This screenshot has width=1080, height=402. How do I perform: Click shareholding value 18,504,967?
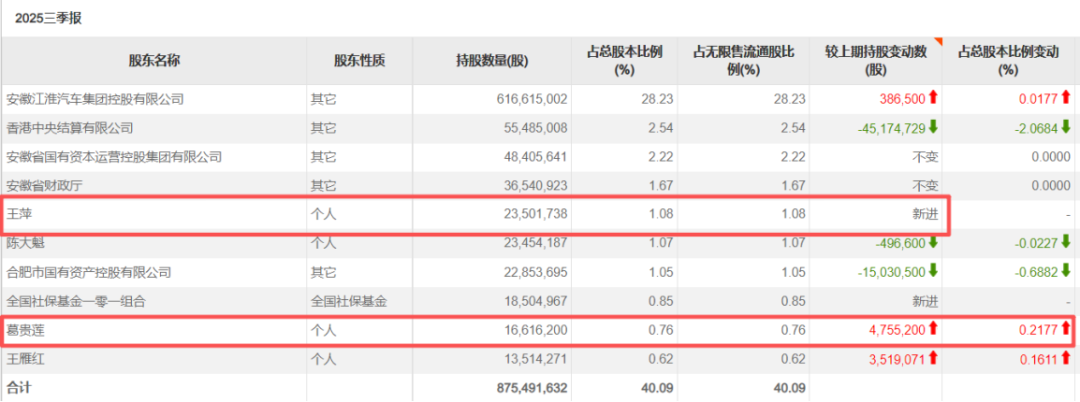[534, 302]
